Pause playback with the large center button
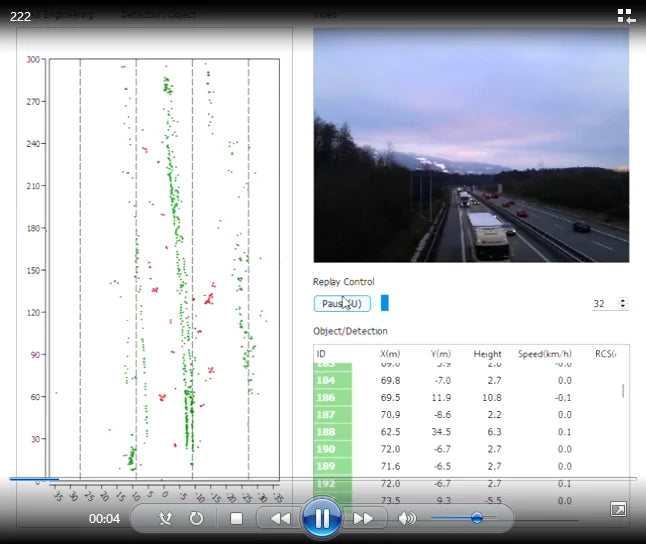Viewport: 646px width, 544px height. [x=322, y=518]
